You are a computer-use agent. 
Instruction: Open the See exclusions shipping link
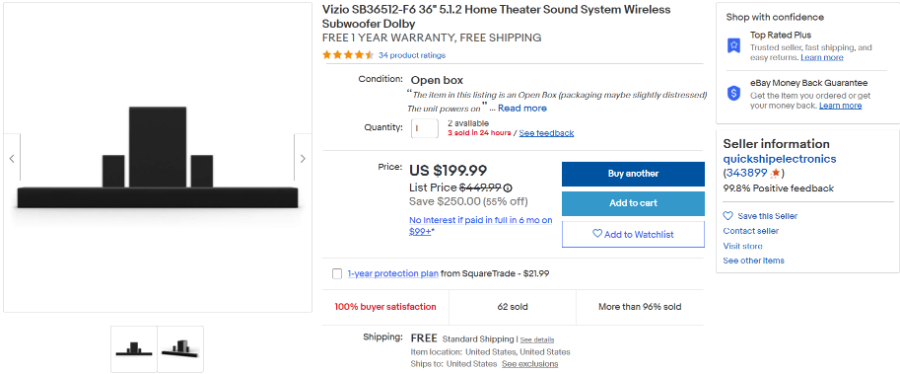[x=530, y=364]
